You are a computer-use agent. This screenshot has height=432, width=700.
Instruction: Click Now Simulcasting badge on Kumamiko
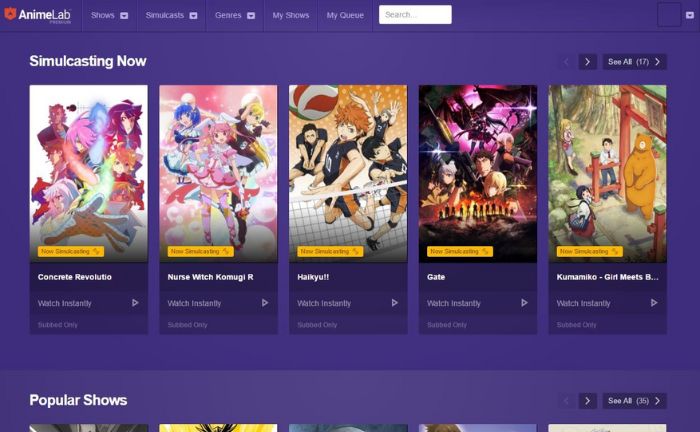590,252
